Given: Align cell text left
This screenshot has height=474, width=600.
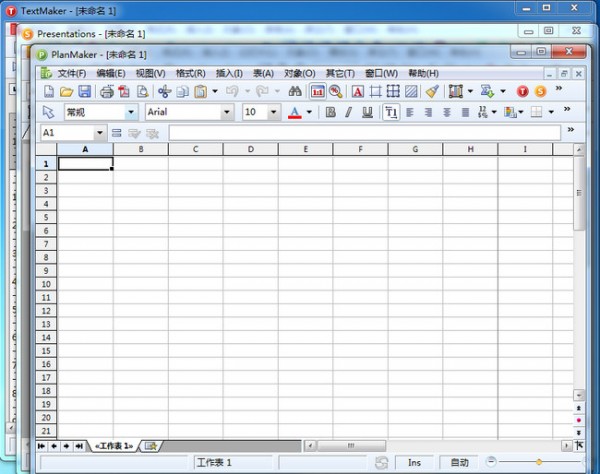Looking at the screenshot, I should (410, 112).
